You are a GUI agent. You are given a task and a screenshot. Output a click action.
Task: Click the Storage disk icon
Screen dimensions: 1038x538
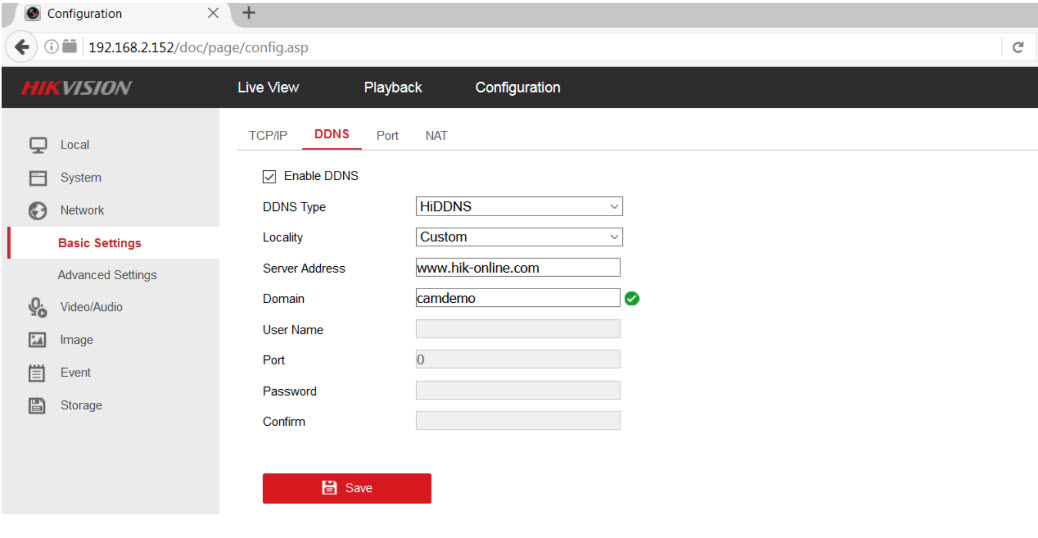38,406
